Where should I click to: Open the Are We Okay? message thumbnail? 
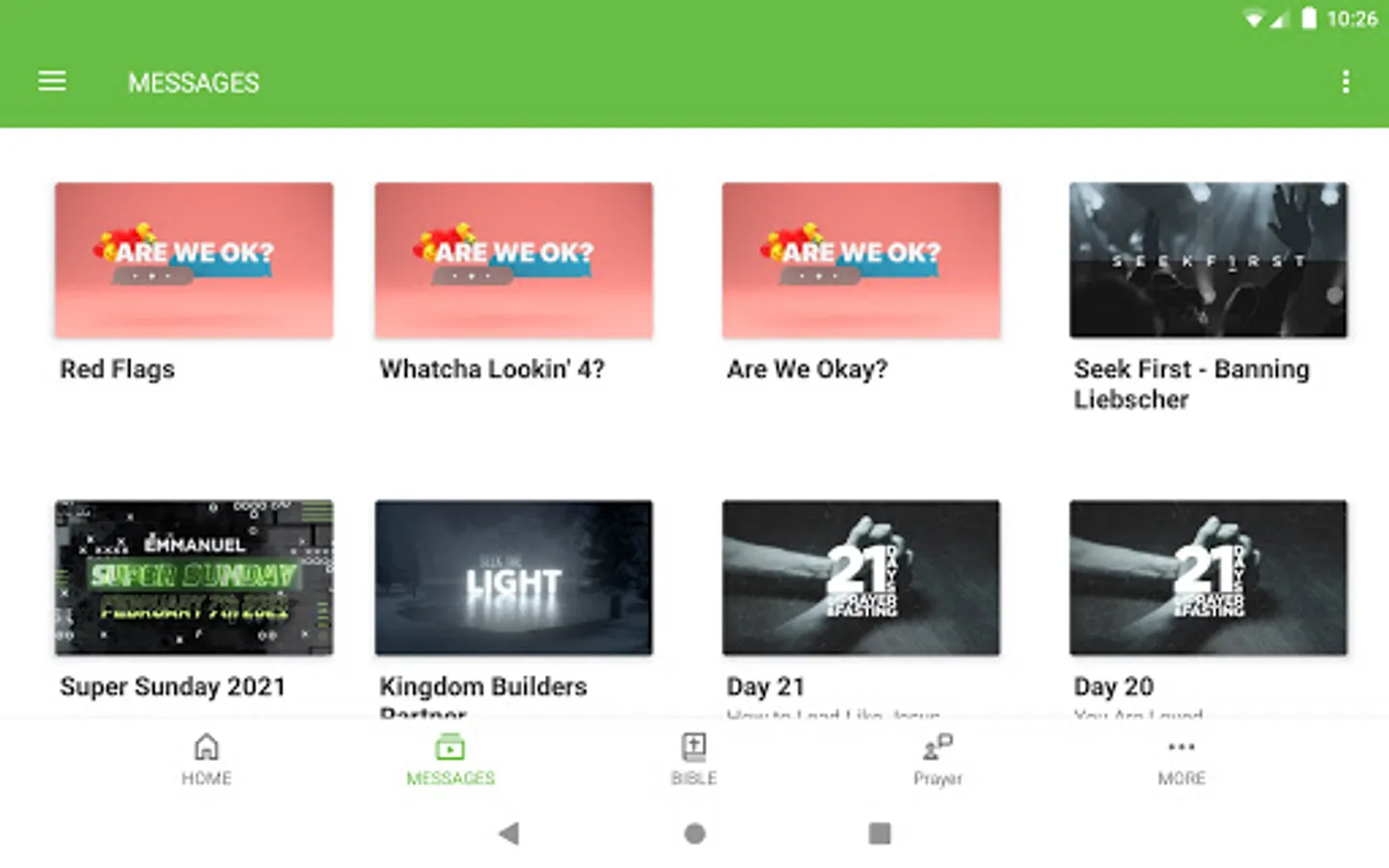tap(861, 260)
